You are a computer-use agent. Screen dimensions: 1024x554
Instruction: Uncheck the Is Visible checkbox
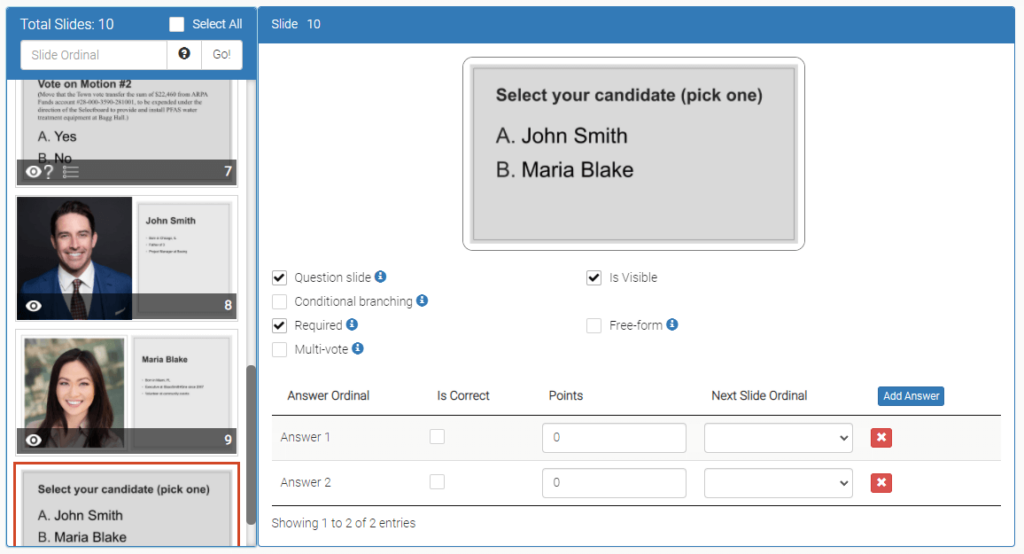[x=594, y=277]
